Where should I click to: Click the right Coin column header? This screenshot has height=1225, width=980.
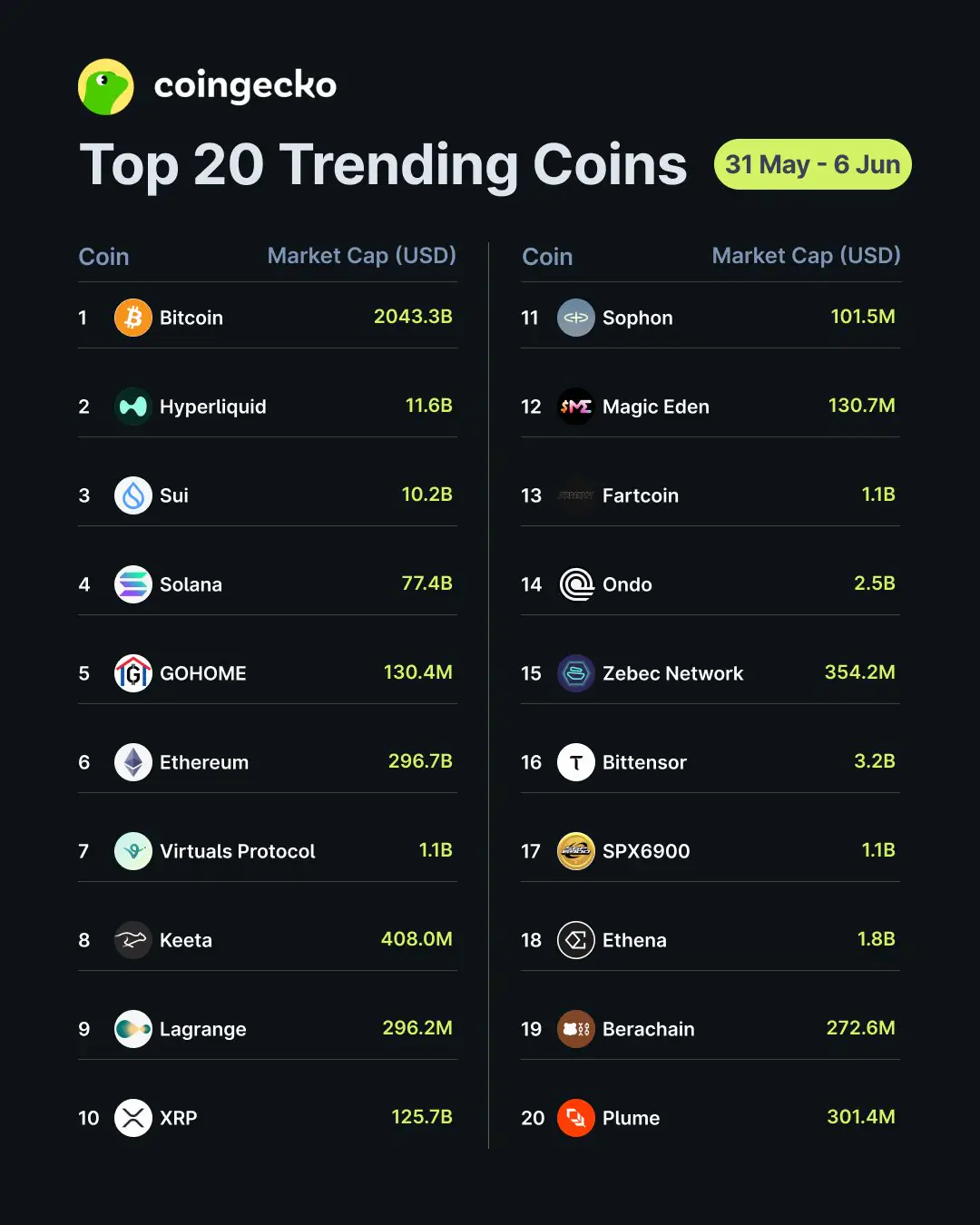[547, 257]
